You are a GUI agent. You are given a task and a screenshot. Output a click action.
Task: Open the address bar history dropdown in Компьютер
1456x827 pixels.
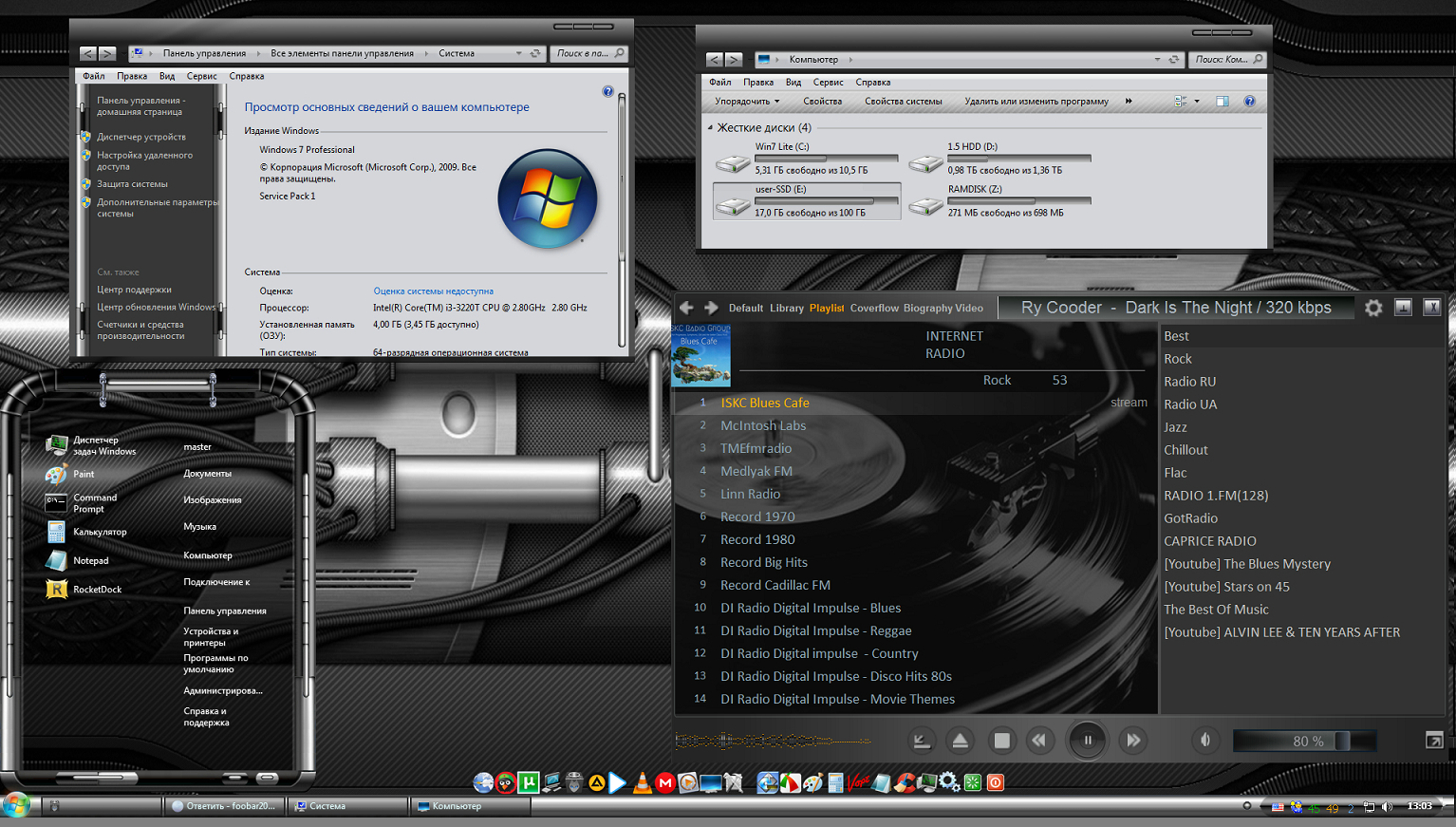click(x=1157, y=60)
